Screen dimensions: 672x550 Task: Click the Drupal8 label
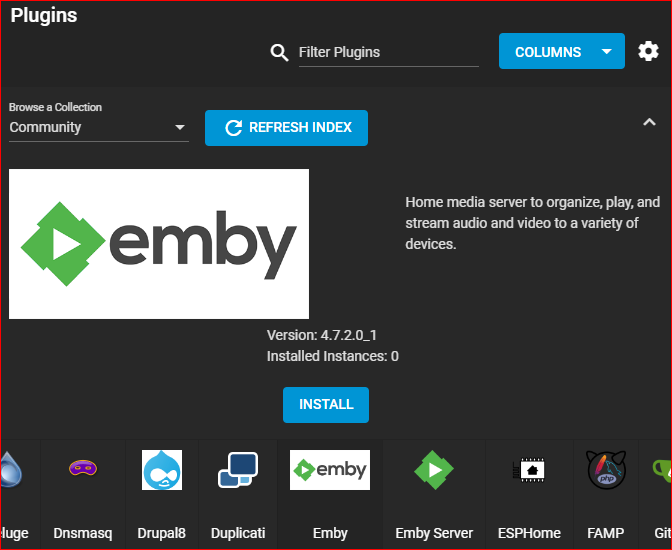[x=162, y=533]
